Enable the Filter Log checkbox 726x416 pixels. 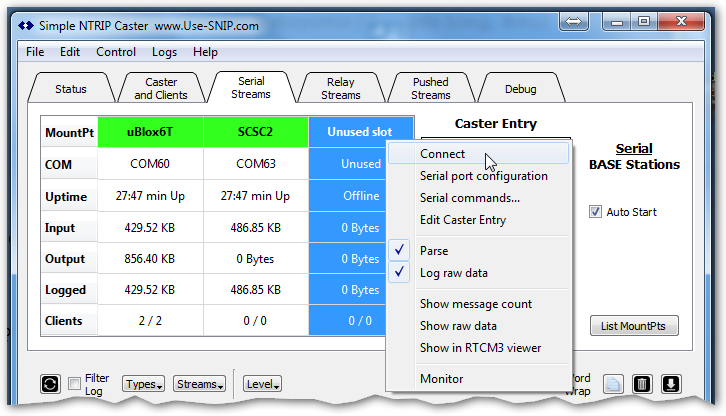75,384
